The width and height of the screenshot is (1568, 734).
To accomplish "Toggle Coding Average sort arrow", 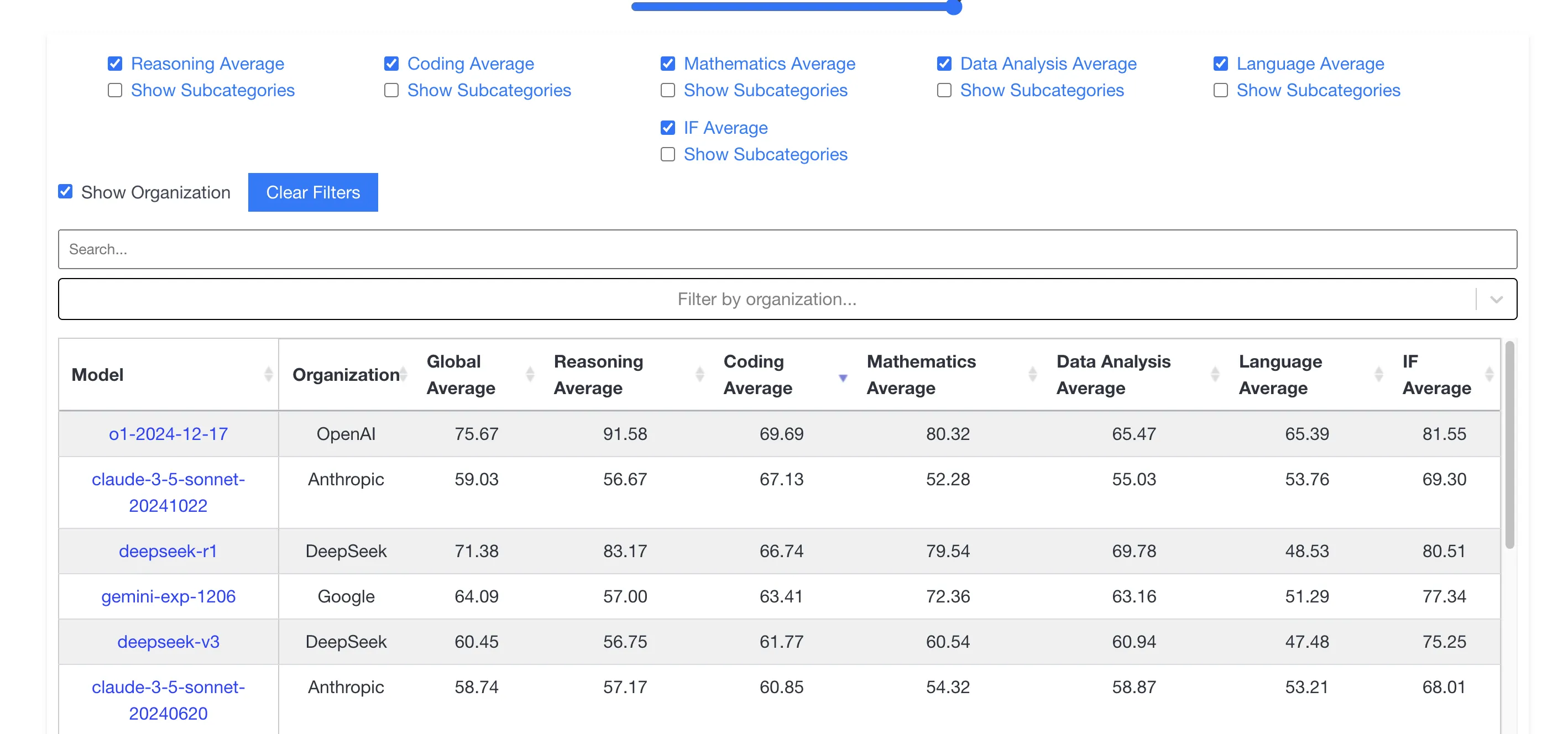I will coord(843,378).
